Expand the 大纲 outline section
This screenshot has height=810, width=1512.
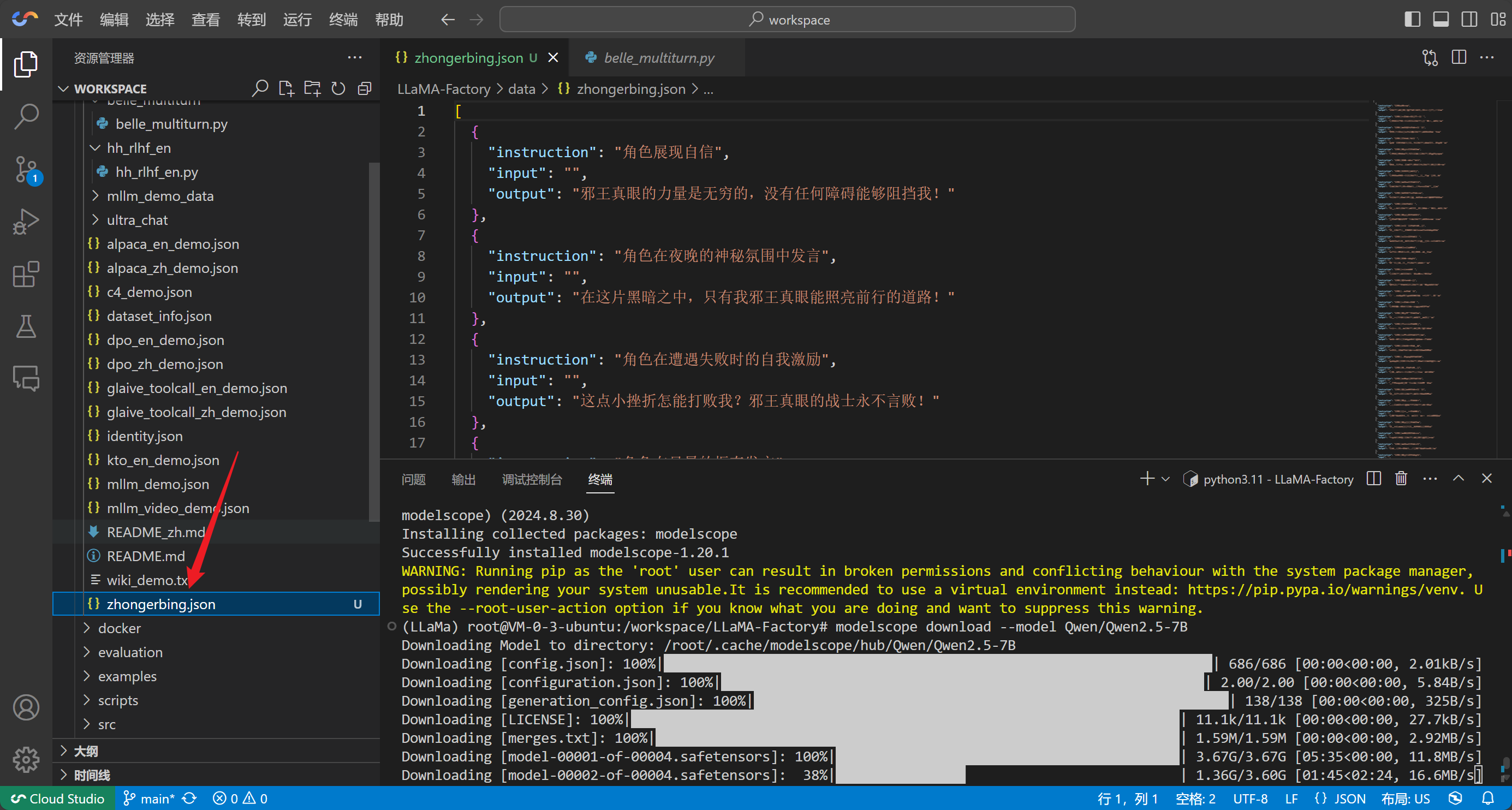coord(86,751)
